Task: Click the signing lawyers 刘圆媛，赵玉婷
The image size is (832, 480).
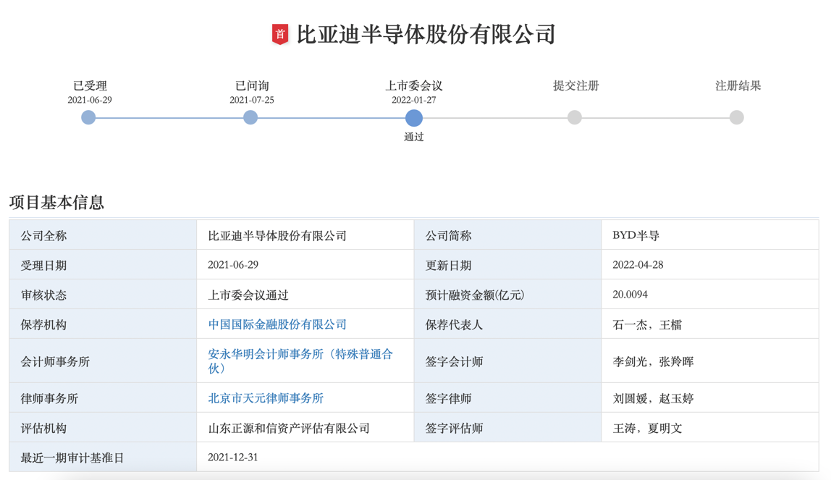Action: click(x=653, y=398)
